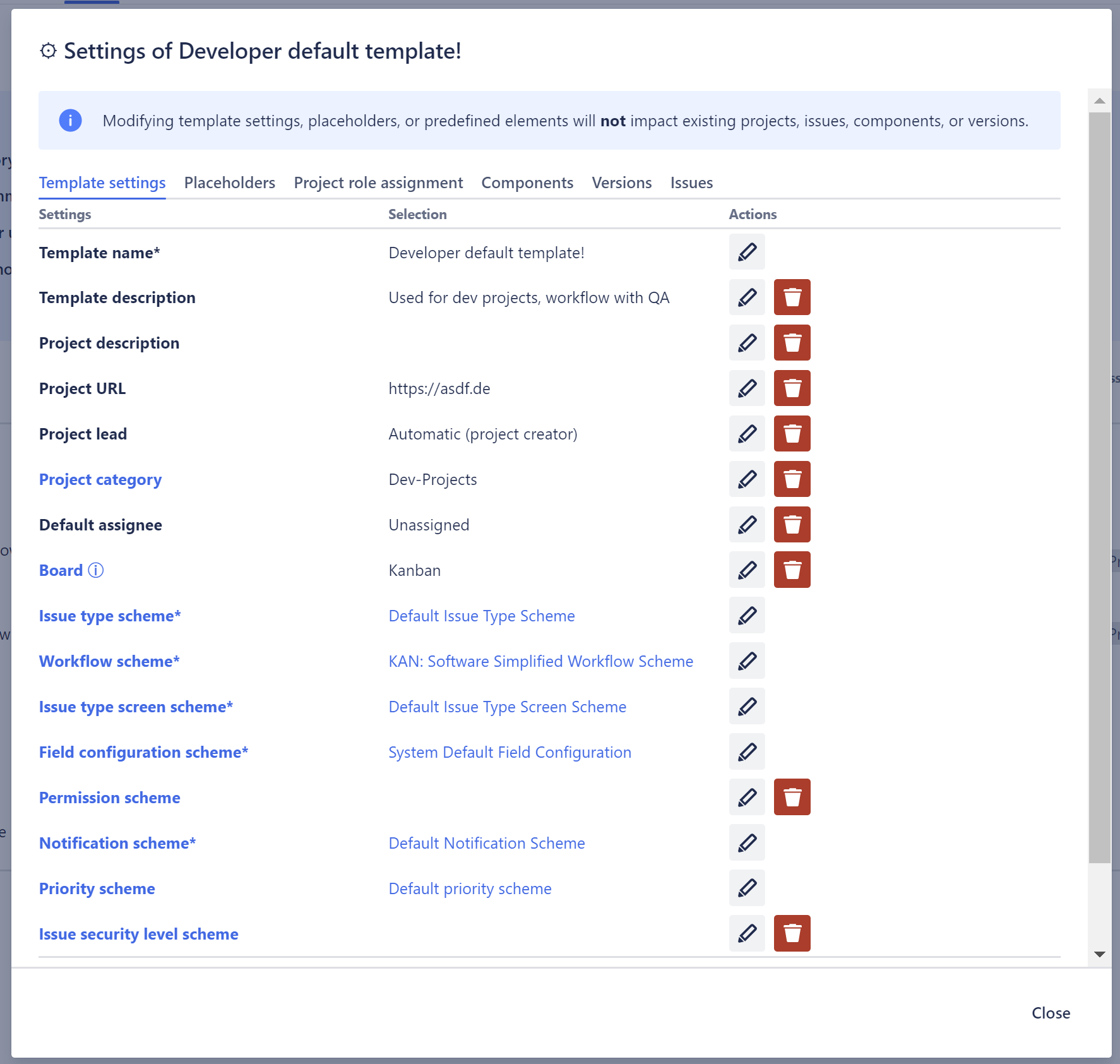Click the scrollbar down arrow
Viewport: 1120px width, 1064px height.
coord(1100,954)
